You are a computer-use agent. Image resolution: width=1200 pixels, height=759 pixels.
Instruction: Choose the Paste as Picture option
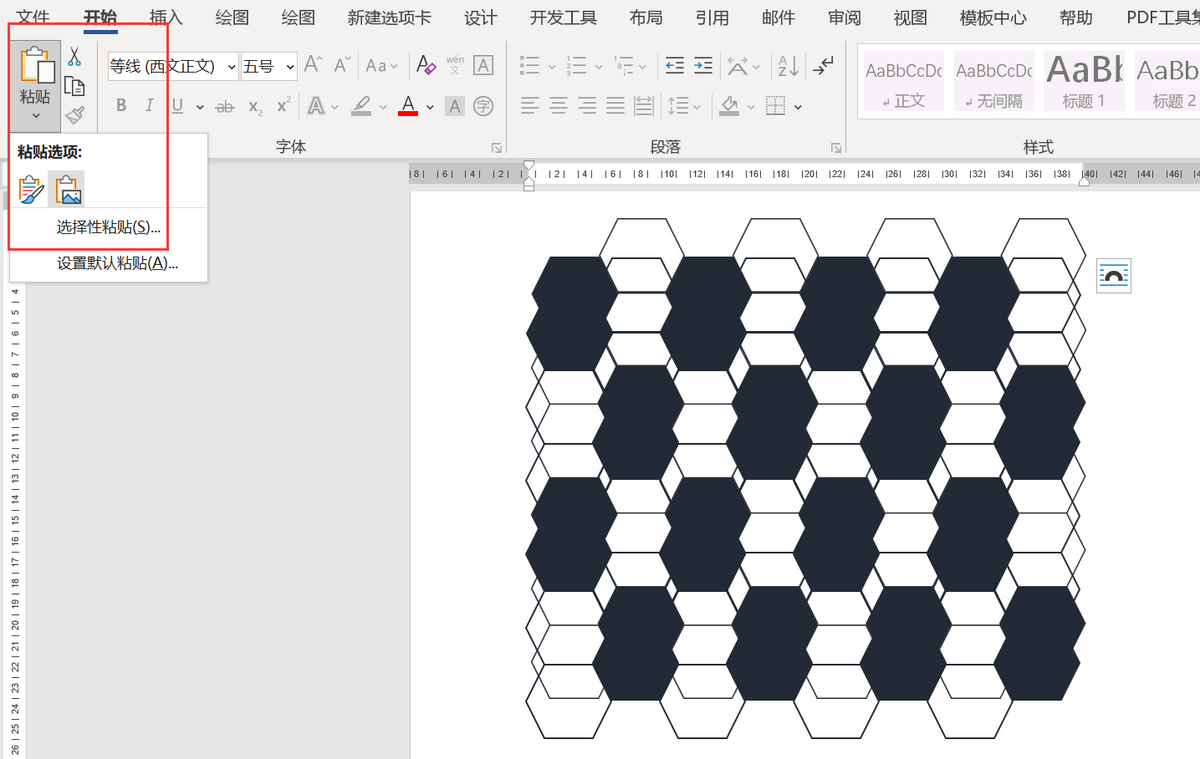[x=67, y=188]
